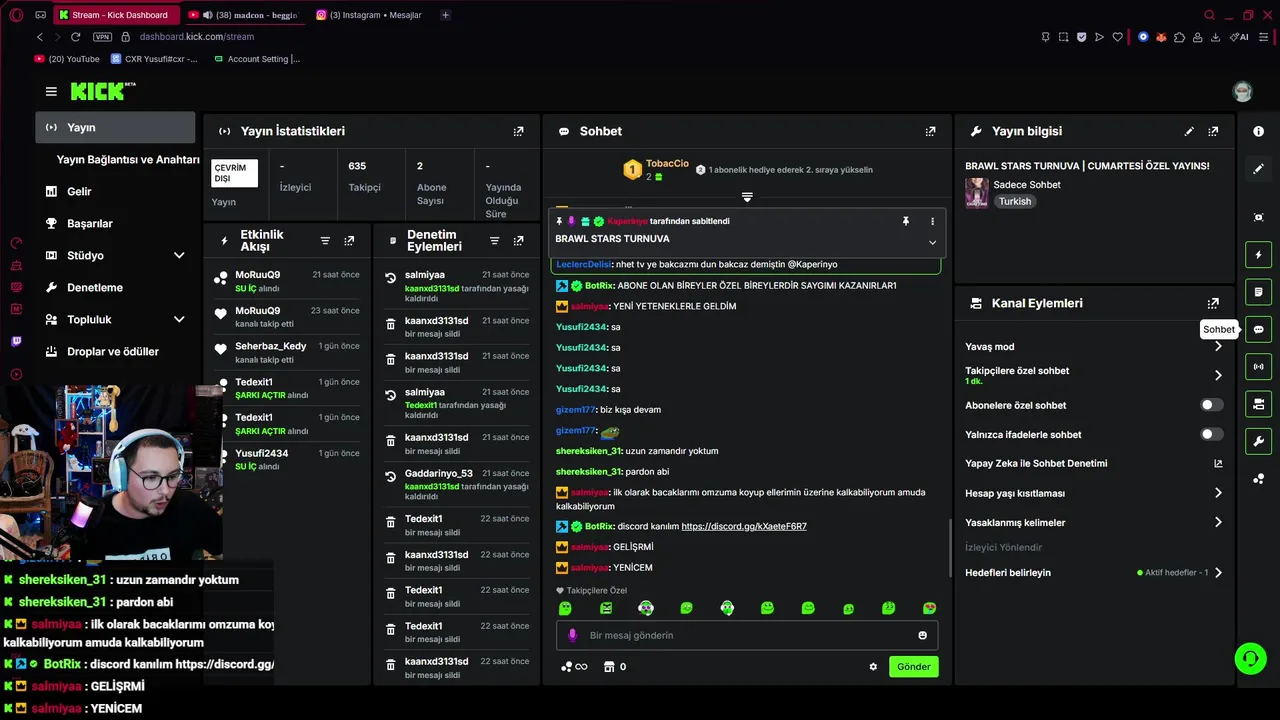This screenshot has height=720, width=1280.
Task: Open chat settings gear icon
Action: [873, 667]
